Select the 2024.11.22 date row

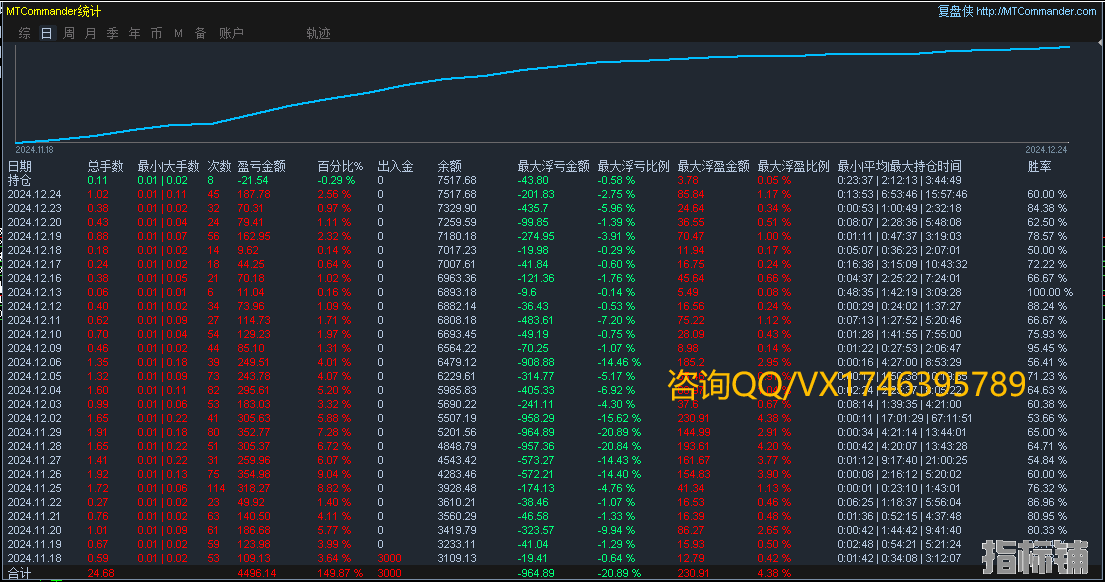(x=35, y=502)
